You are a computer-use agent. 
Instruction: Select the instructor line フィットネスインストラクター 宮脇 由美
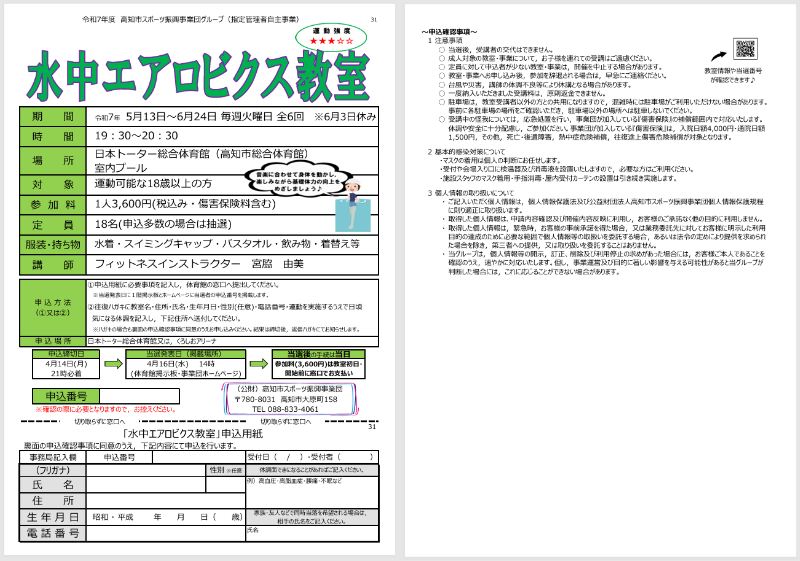199,264
